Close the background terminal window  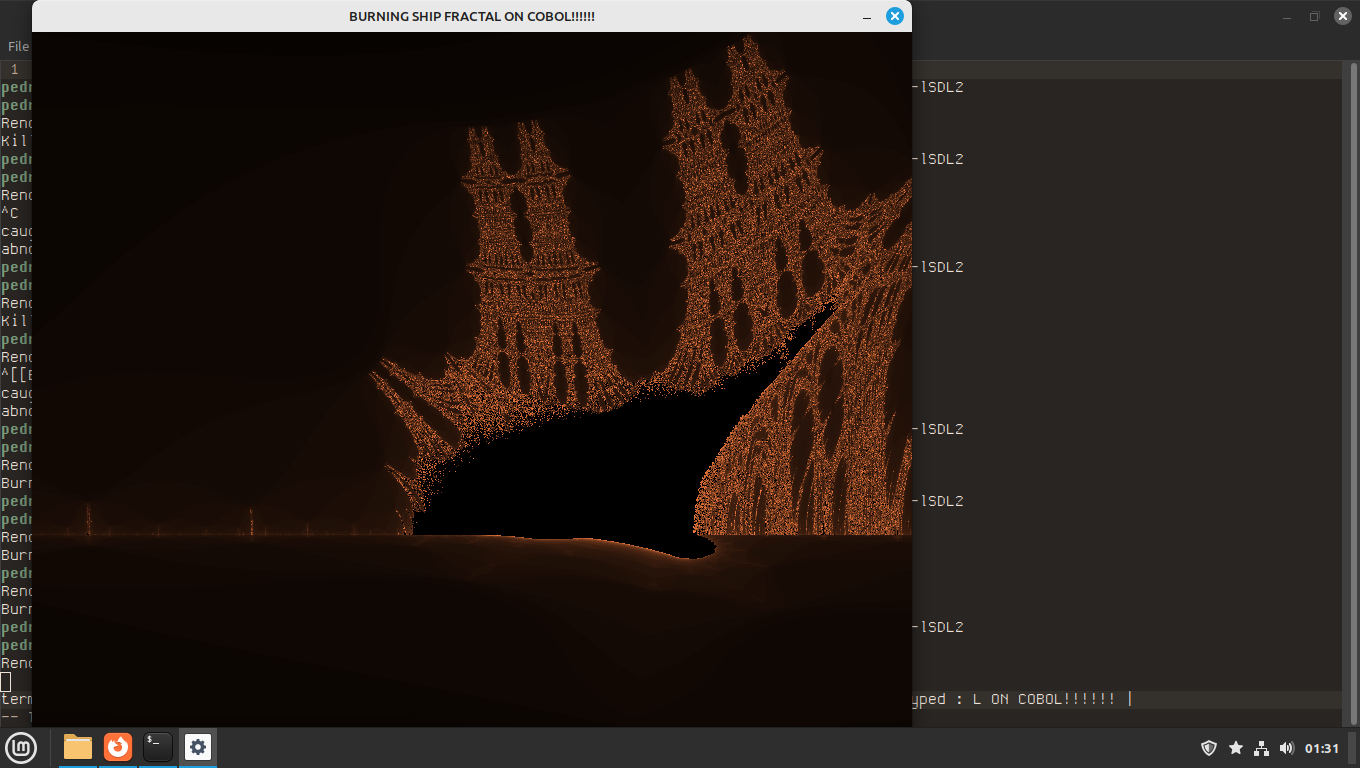tap(1340, 16)
